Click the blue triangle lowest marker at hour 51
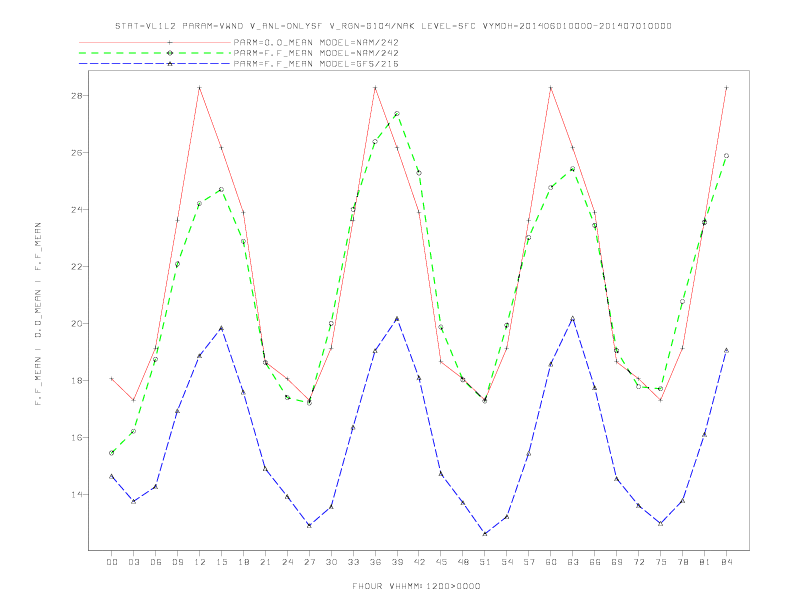 485,534
